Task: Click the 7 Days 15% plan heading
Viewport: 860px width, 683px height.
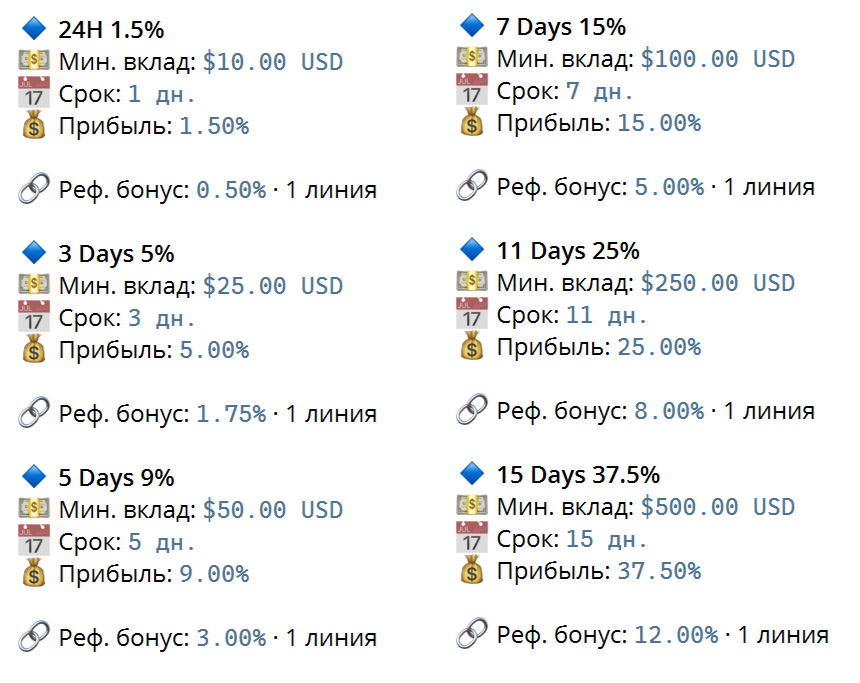Action: pyautogui.click(x=561, y=27)
